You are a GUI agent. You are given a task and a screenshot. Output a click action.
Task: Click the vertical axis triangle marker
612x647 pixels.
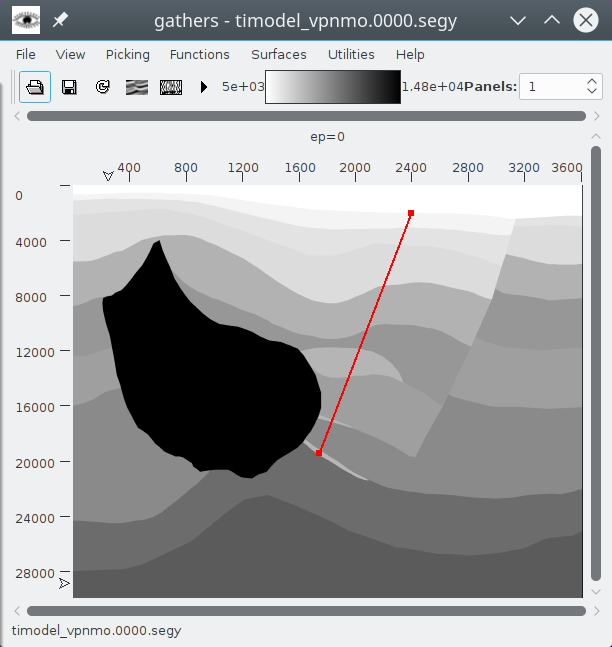pos(64,583)
